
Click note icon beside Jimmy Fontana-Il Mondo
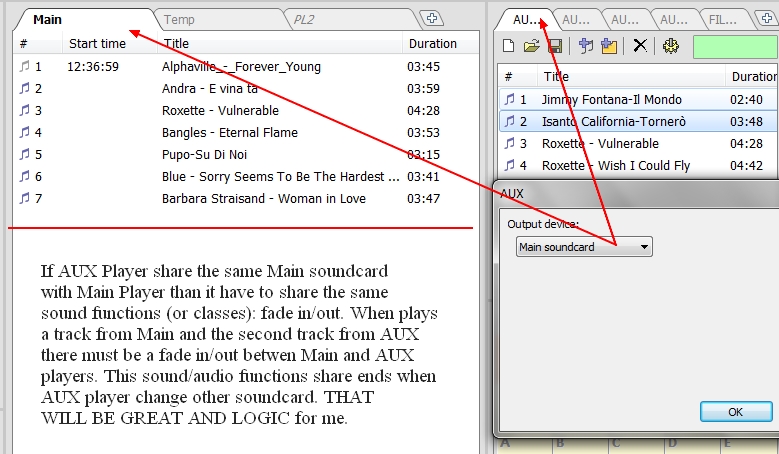point(510,99)
